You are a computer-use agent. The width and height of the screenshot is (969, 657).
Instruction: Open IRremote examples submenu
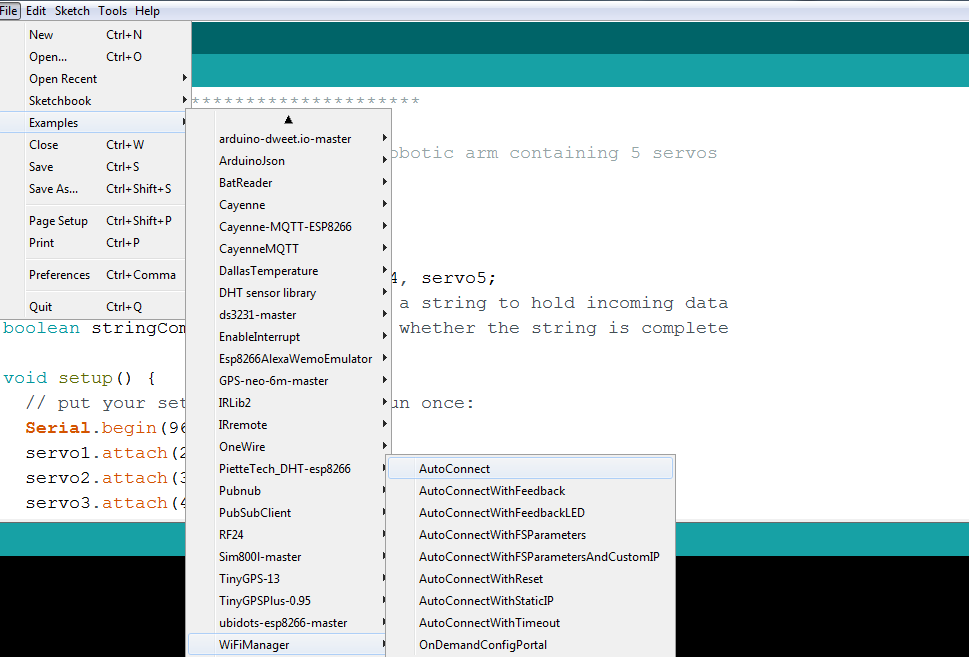[288, 425]
